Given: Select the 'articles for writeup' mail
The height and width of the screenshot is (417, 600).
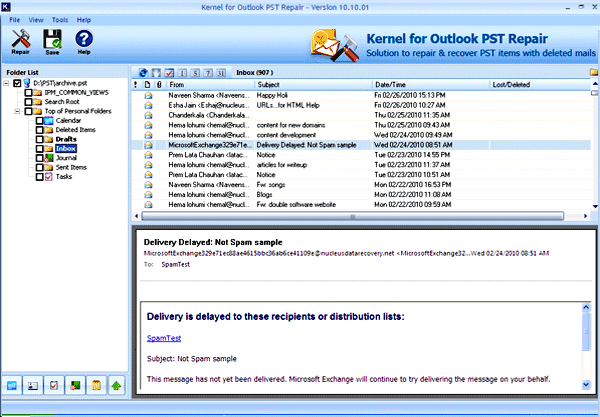Looking at the screenshot, I should (361, 165).
